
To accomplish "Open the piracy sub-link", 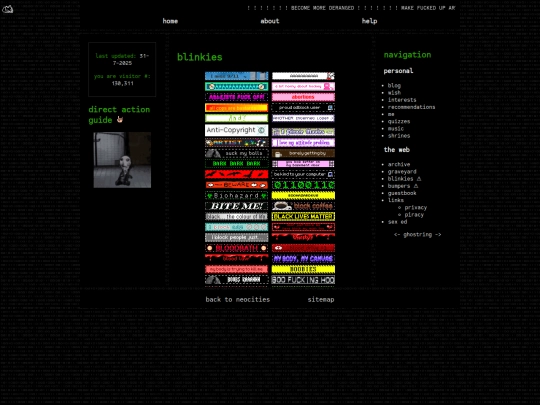I will [x=414, y=215].
